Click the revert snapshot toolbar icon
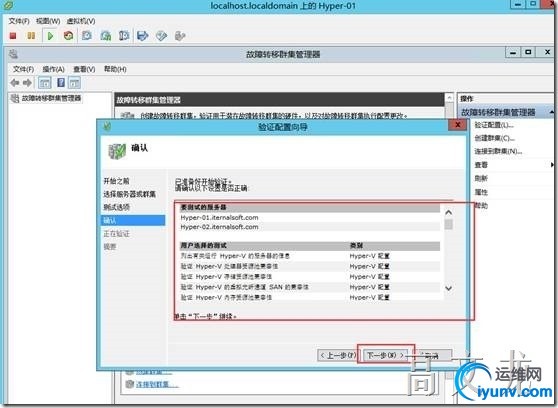Viewport: 558px width, 408px height. [x=106, y=36]
